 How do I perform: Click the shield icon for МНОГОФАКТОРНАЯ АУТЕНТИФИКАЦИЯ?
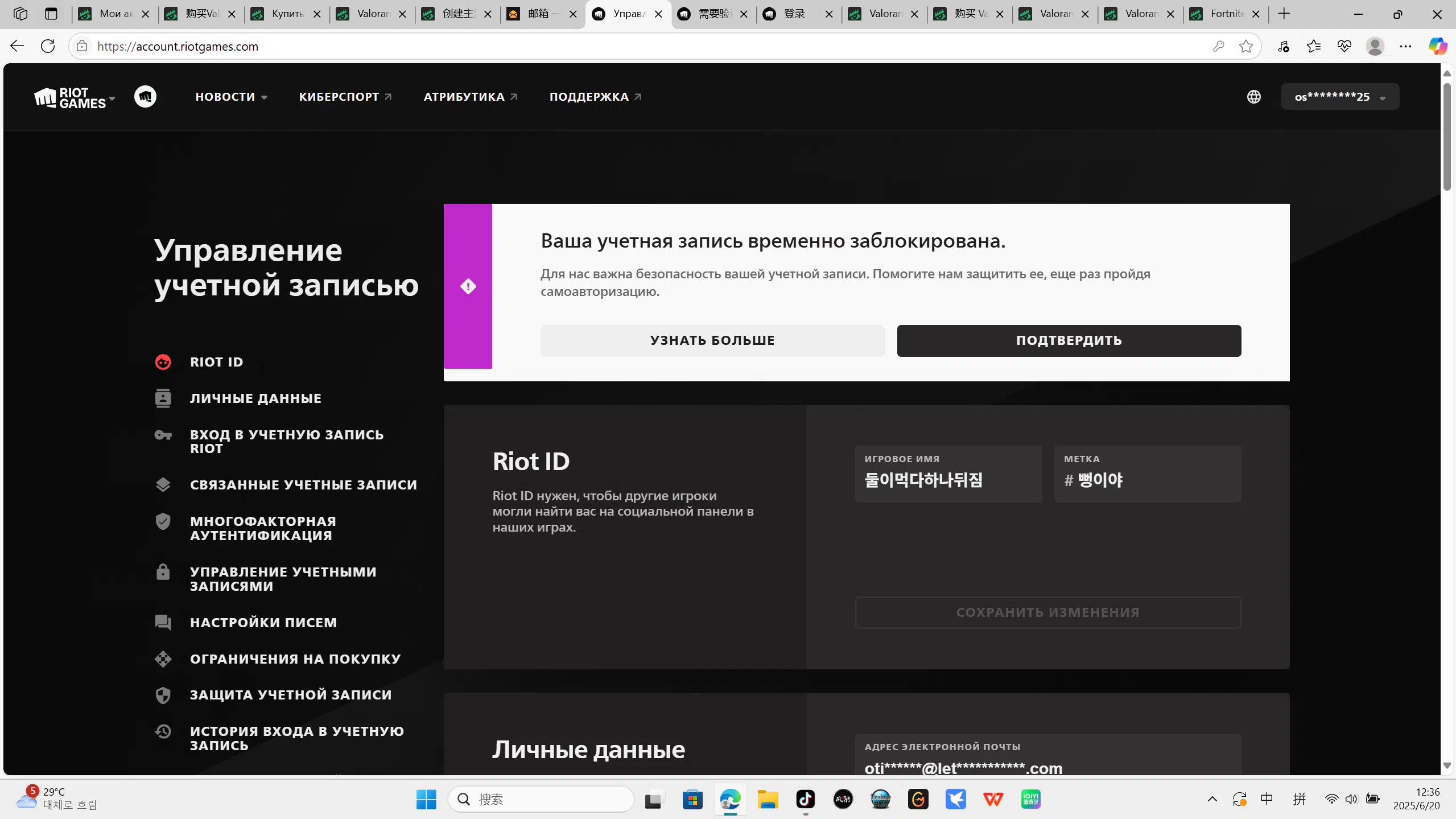pos(163,521)
